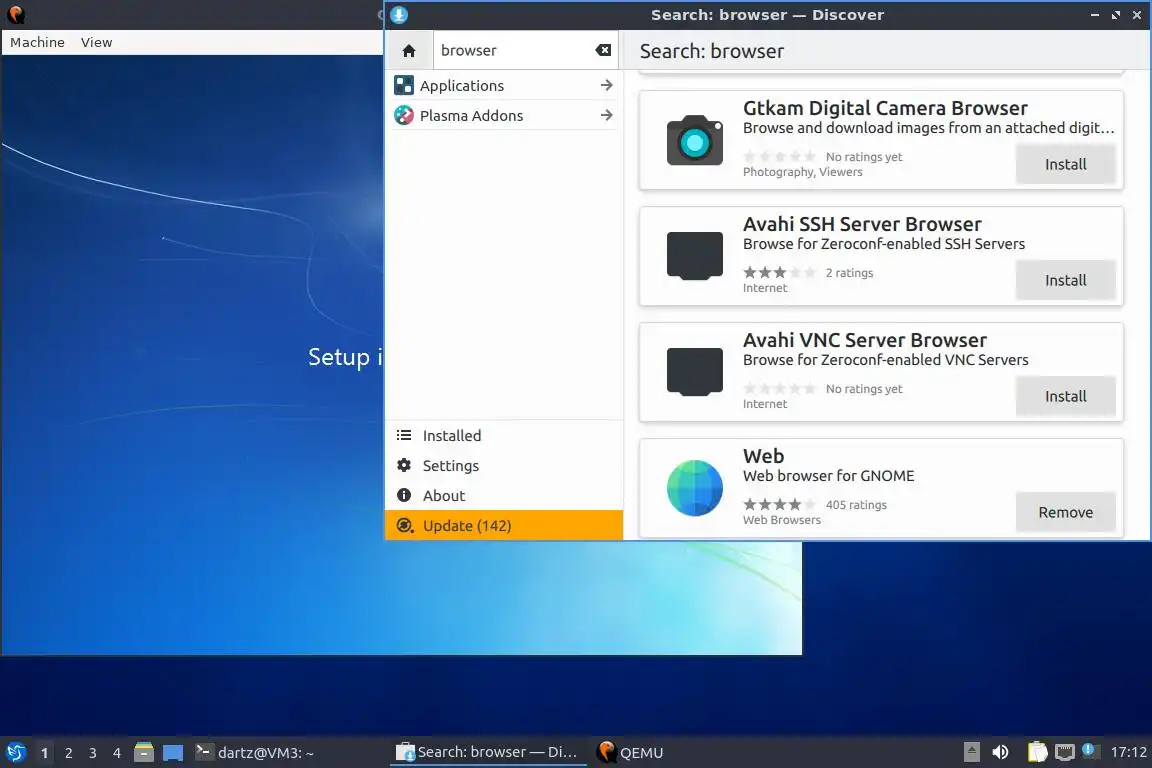Switch to virtual desktop 2
The height and width of the screenshot is (768, 1152).
(68, 753)
